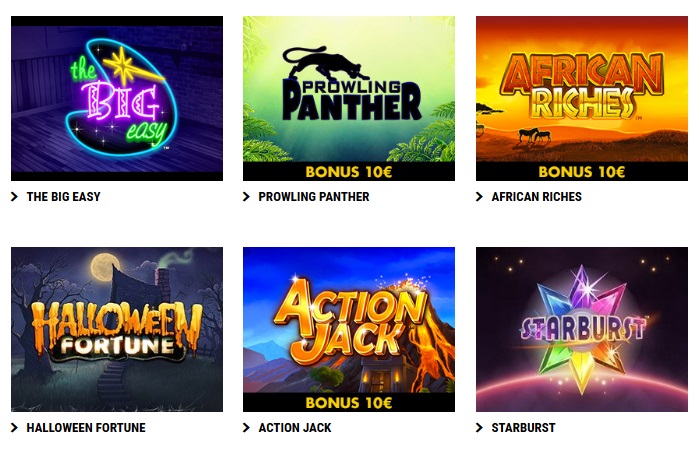Click the chevron arrow beside African Riches

(x=479, y=197)
